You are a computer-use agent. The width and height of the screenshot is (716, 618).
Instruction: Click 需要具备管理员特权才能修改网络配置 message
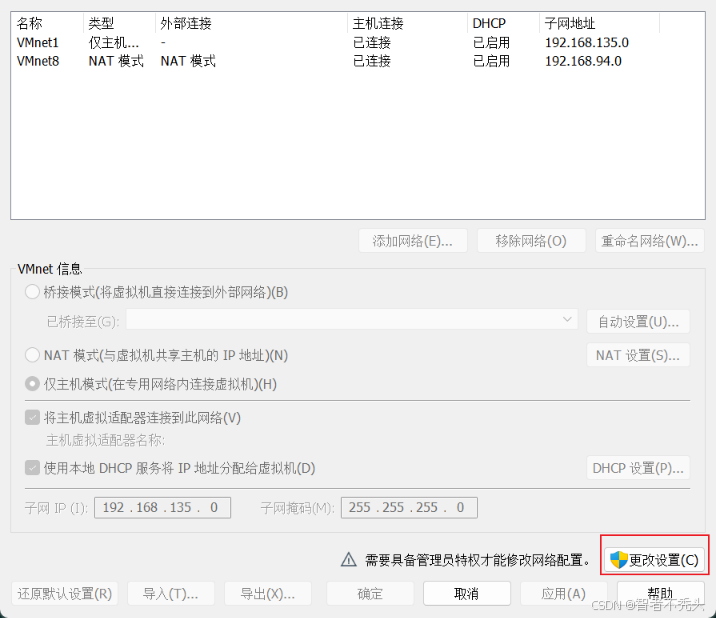tap(478, 560)
